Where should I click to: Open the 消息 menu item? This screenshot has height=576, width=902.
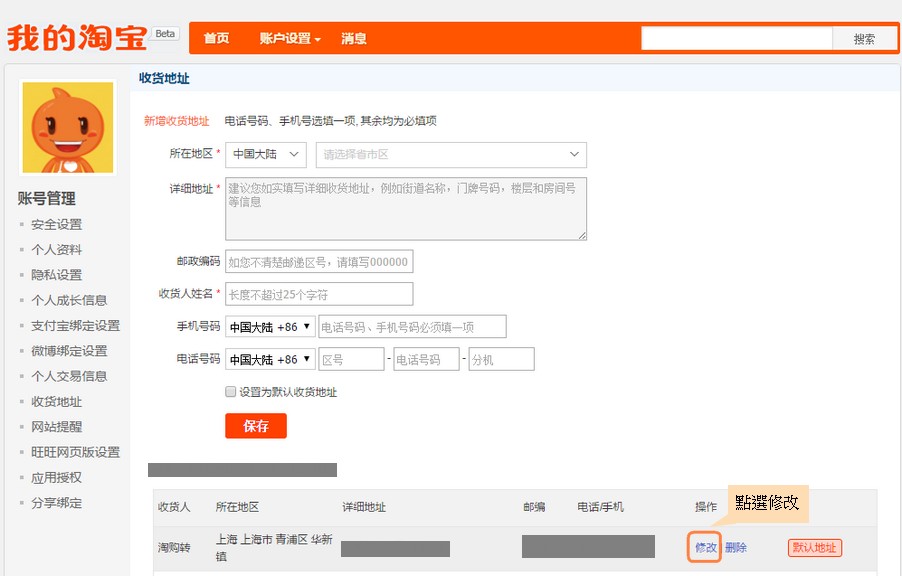coord(354,39)
